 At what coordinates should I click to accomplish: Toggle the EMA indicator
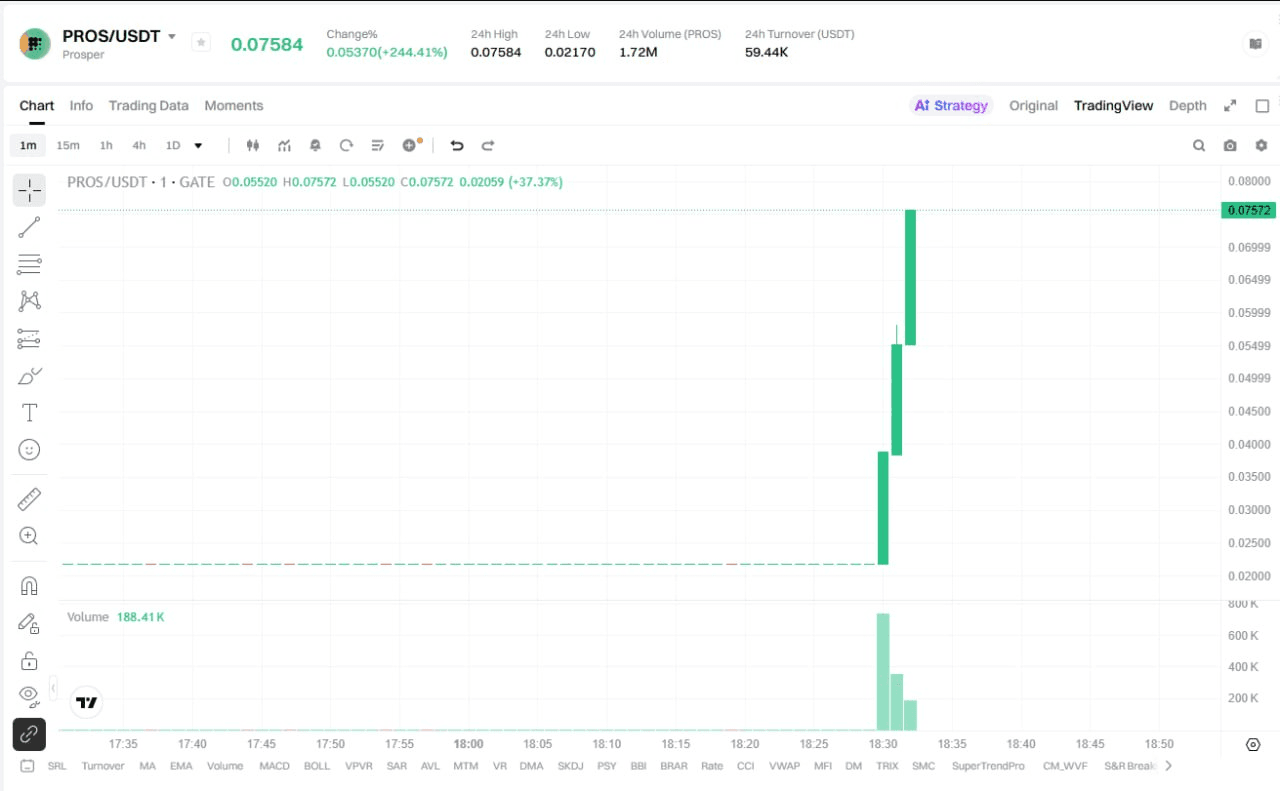181,766
